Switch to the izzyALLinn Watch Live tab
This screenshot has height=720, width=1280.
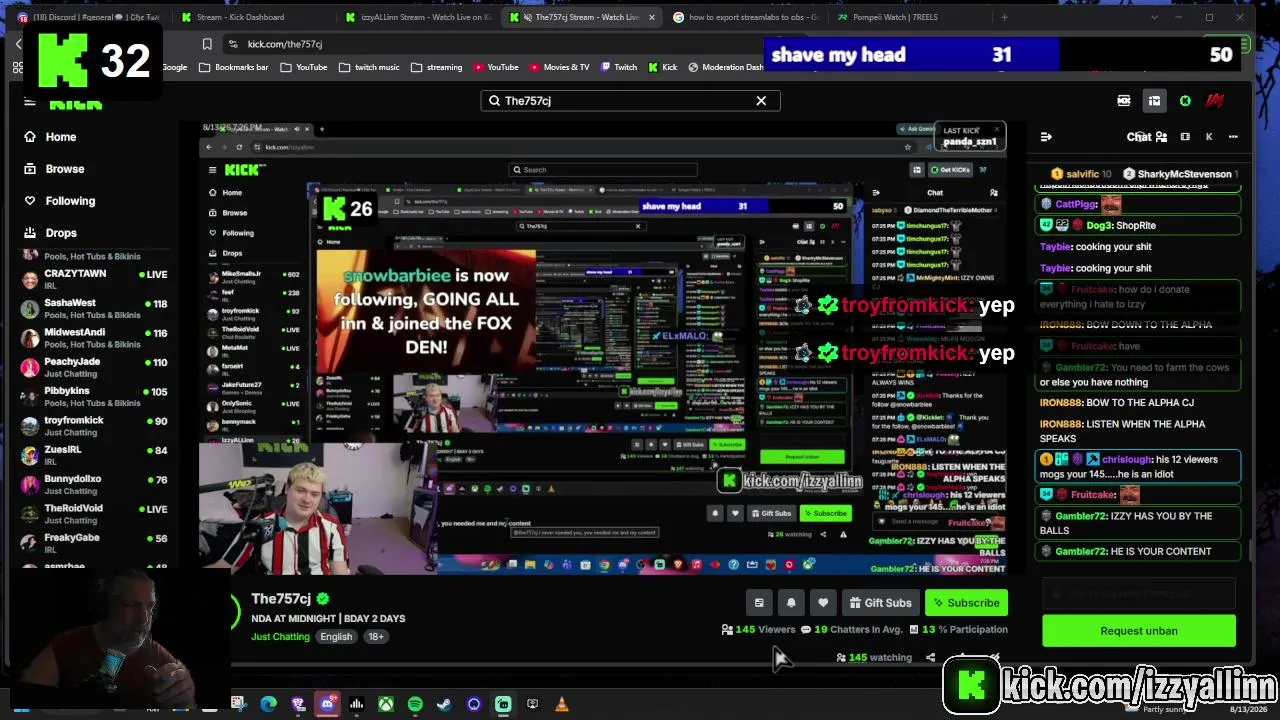click(418, 17)
